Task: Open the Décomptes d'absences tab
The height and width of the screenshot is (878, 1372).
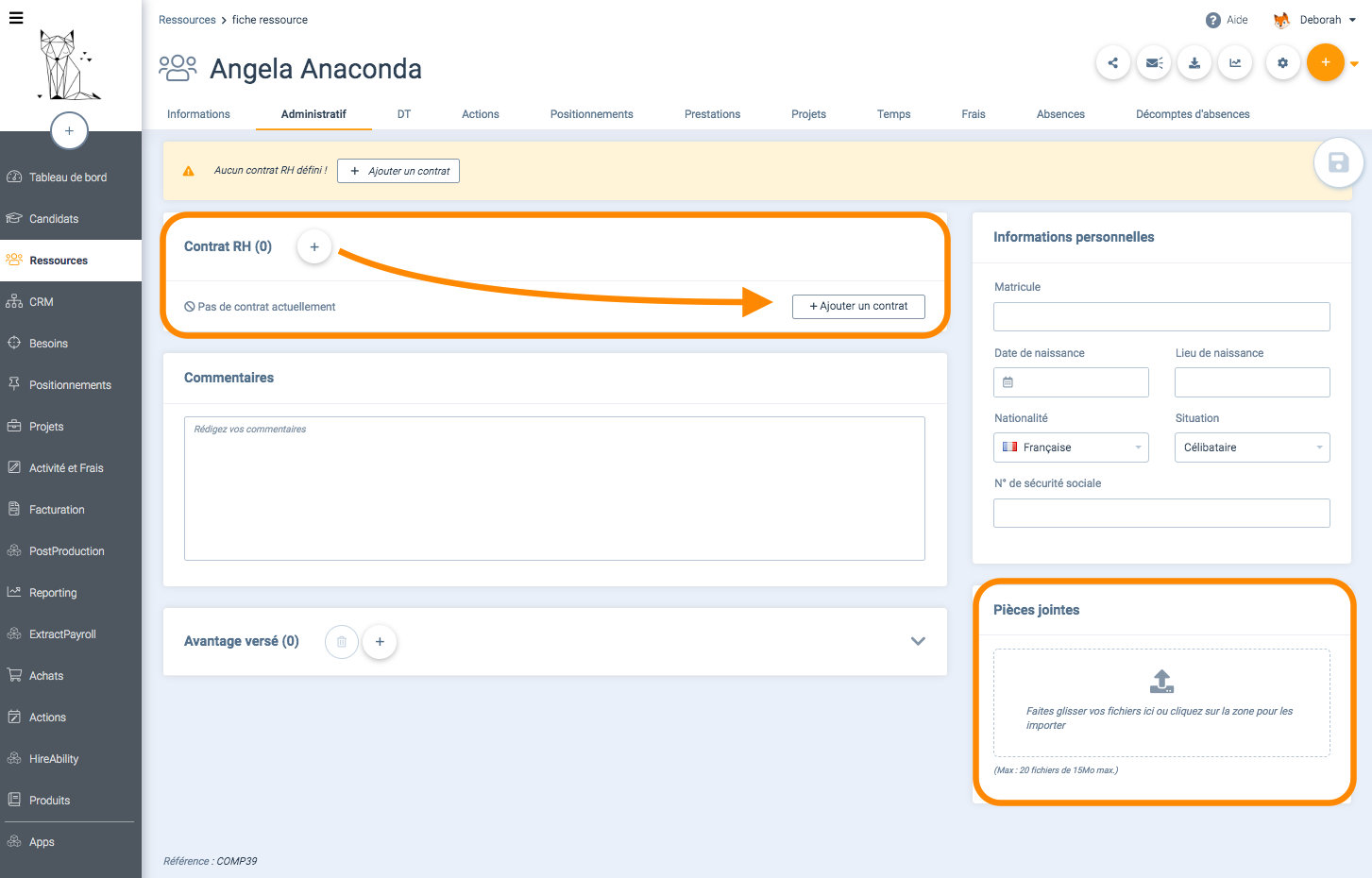Action: (x=1193, y=114)
